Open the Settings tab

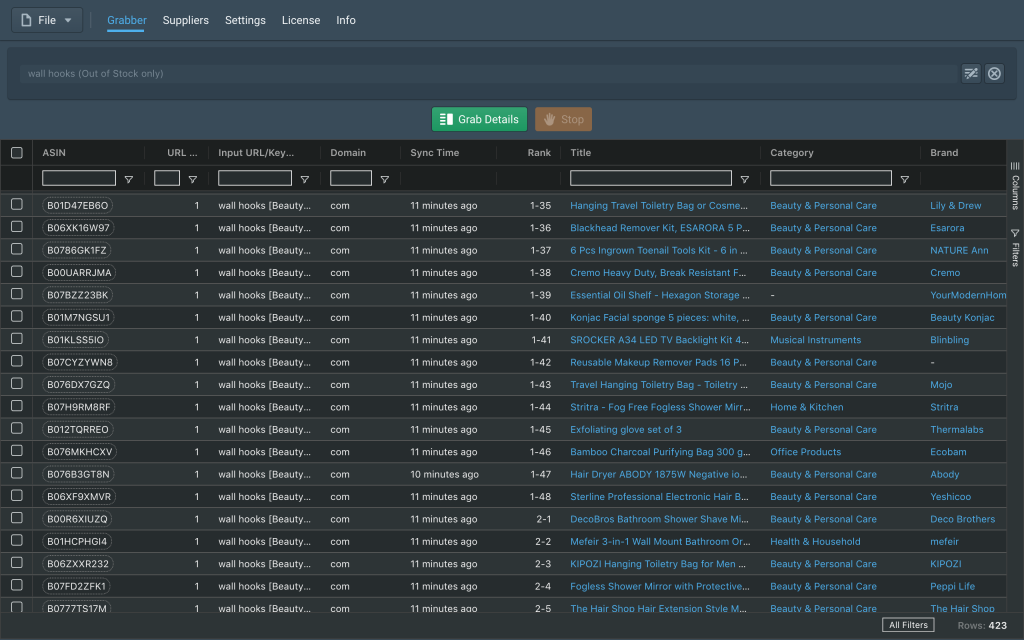point(245,20)
